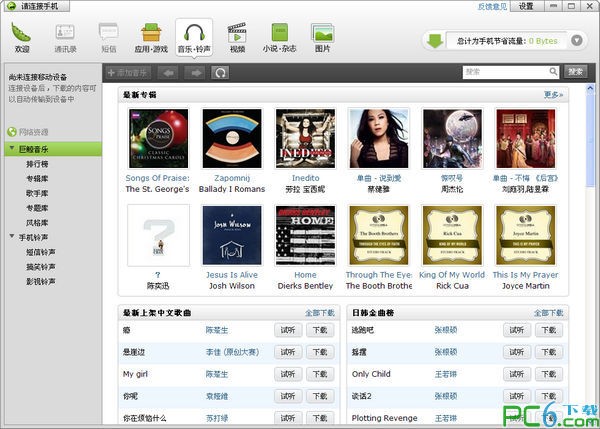This screenshot has height=429, width=600.
Task: Open the Inedito album cover
Action: pos(305,139)
